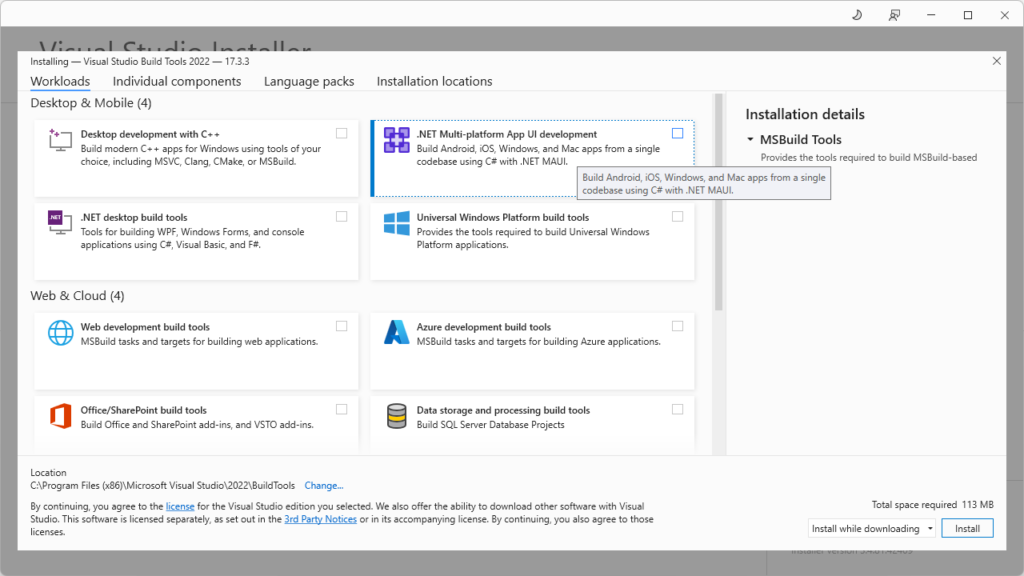
Task: Click the Total space required 113 MB text
Action: tap(933, 504)
